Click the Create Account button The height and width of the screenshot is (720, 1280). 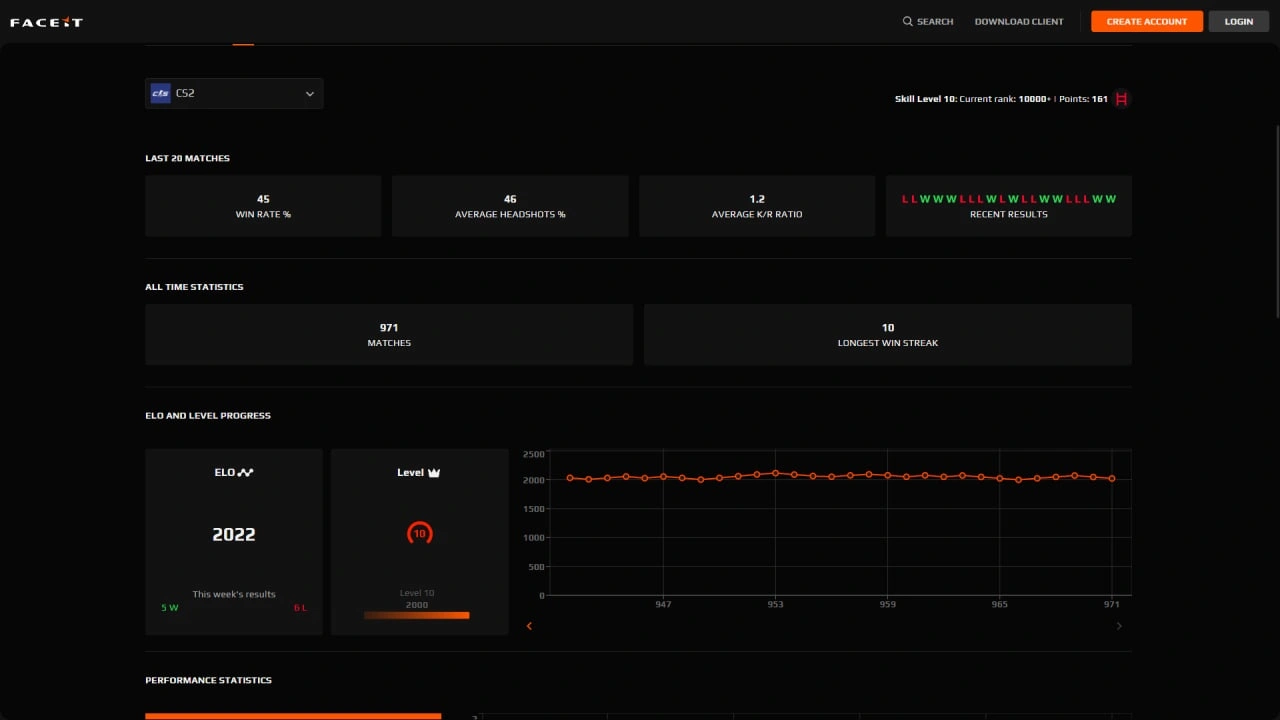[x=1146, y=21]
